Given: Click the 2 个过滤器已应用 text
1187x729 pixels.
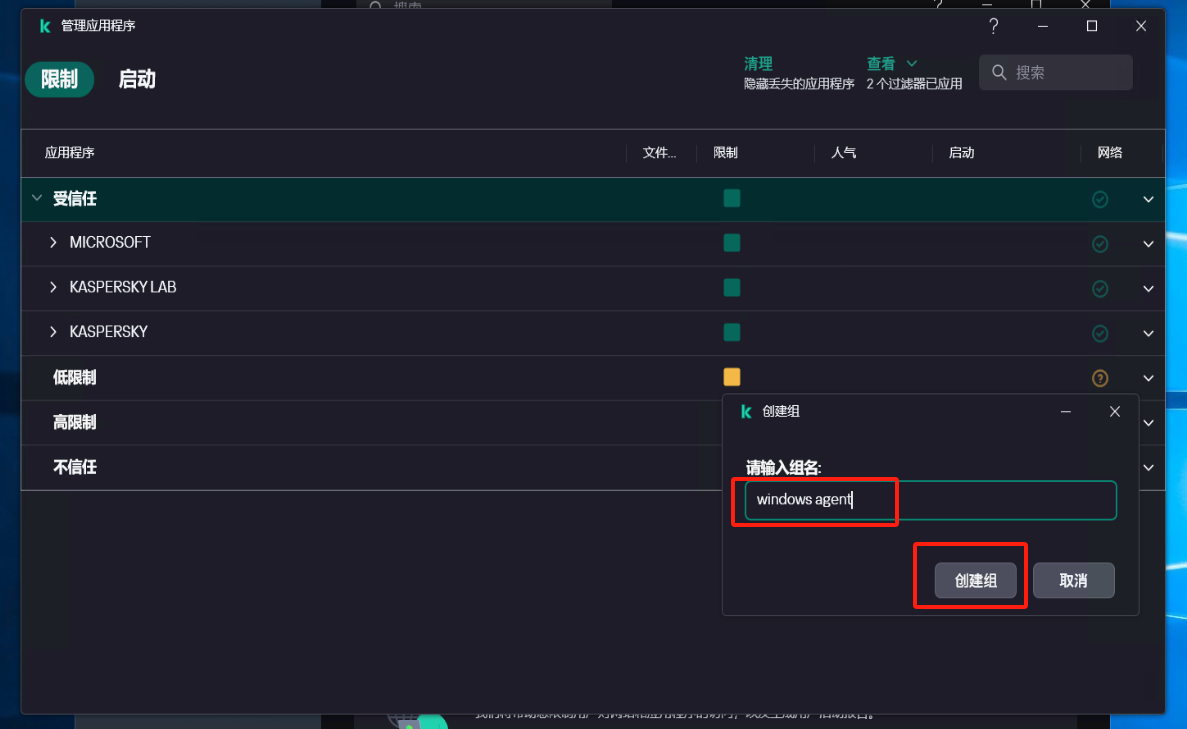Looking at the screenshot, I should point(914,84).
